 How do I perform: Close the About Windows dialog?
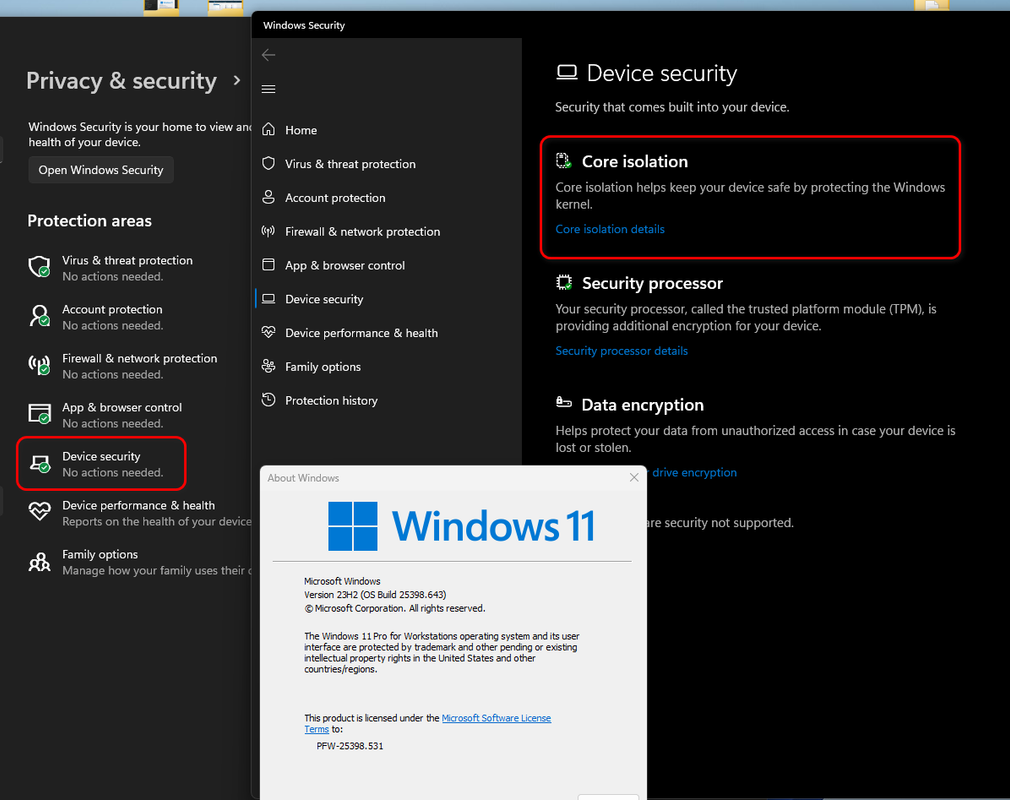pyautogui.click(x=634, y=477)
